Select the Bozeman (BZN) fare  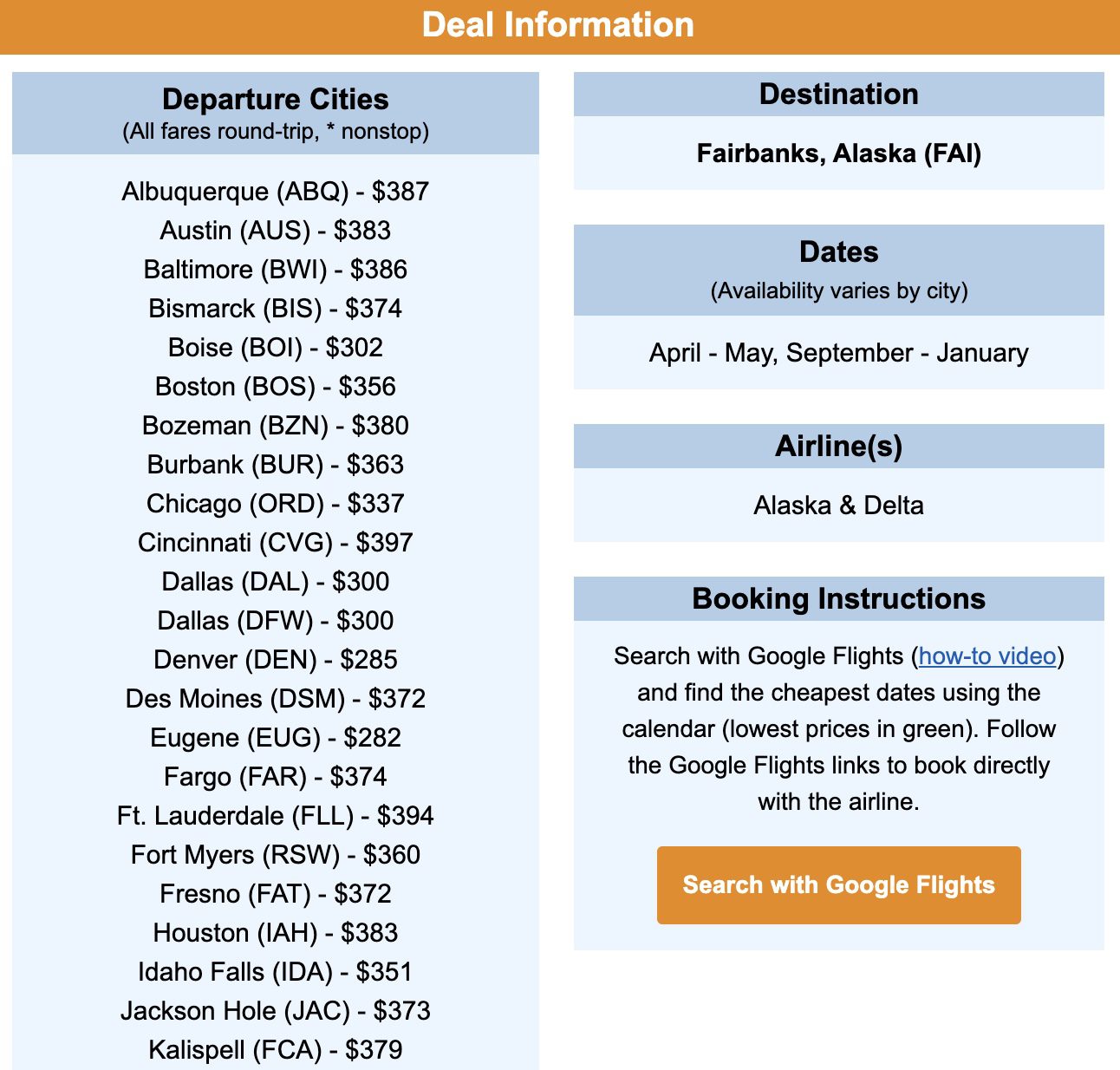276,426
